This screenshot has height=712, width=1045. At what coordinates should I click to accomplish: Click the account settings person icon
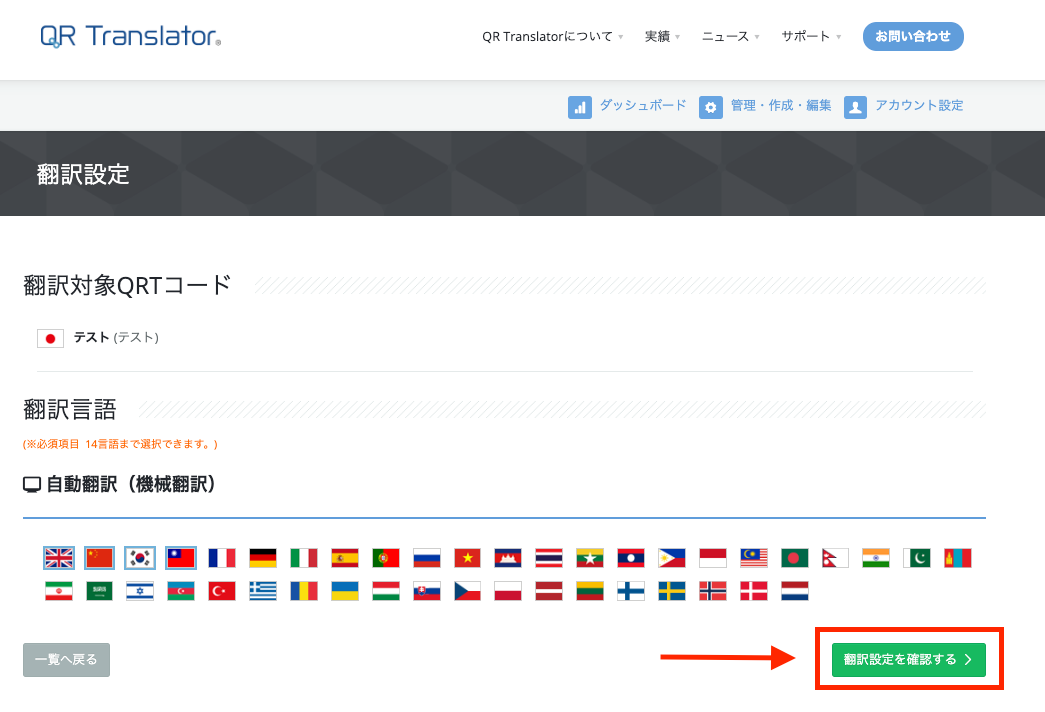pyautogui.click(x=855, y=107)
